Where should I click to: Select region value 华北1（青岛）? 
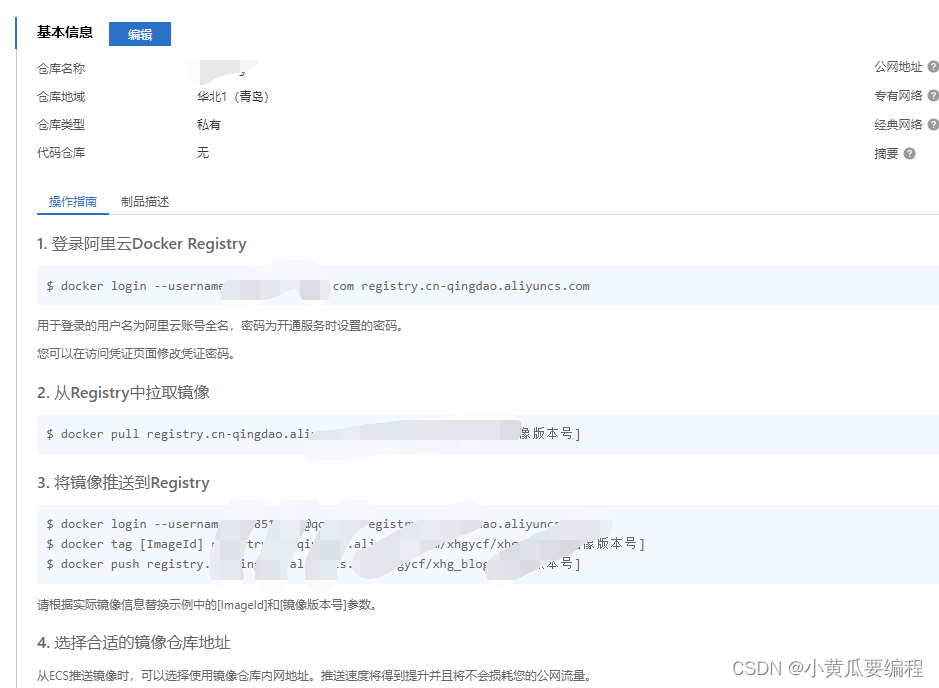pos(233,96)
